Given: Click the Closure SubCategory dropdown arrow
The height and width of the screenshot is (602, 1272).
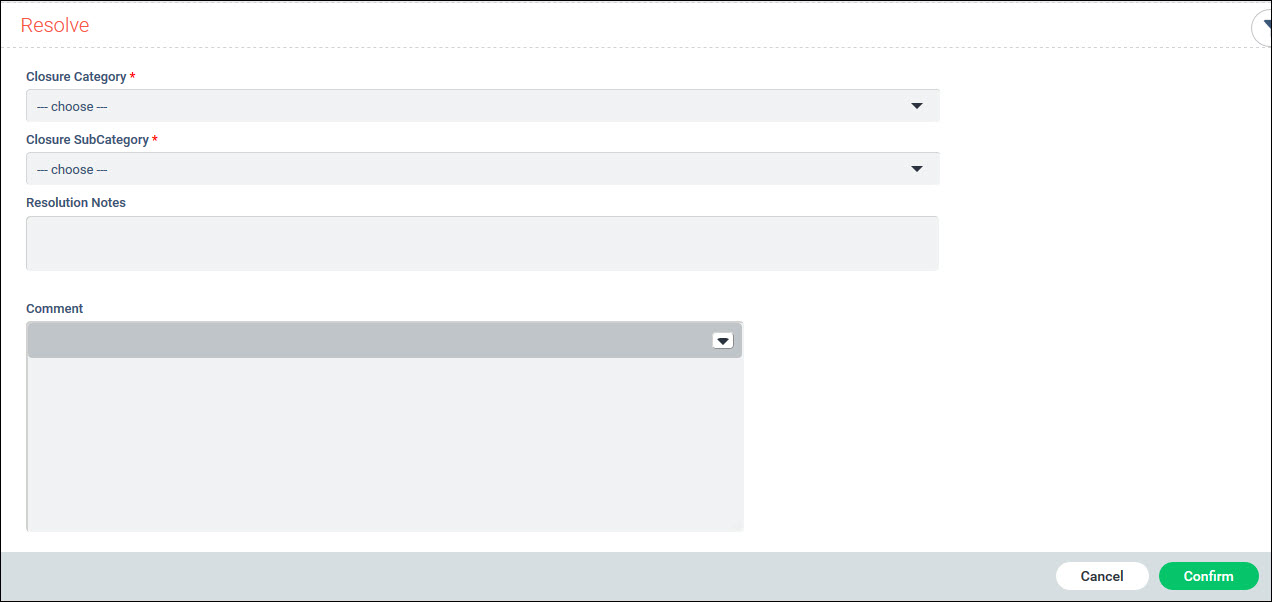Looking at the screenshot, I should click(916, 169).
